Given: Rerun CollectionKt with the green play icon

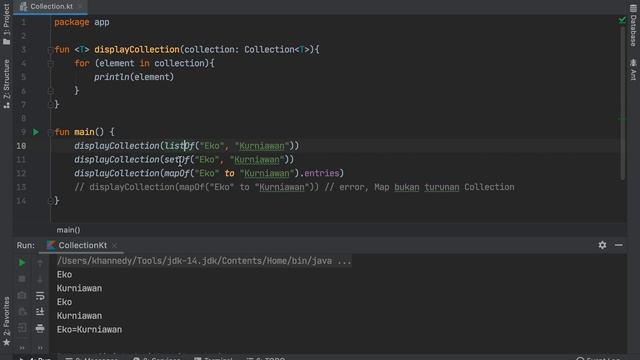Looking at the screenshot, I should tap(22, 262).
